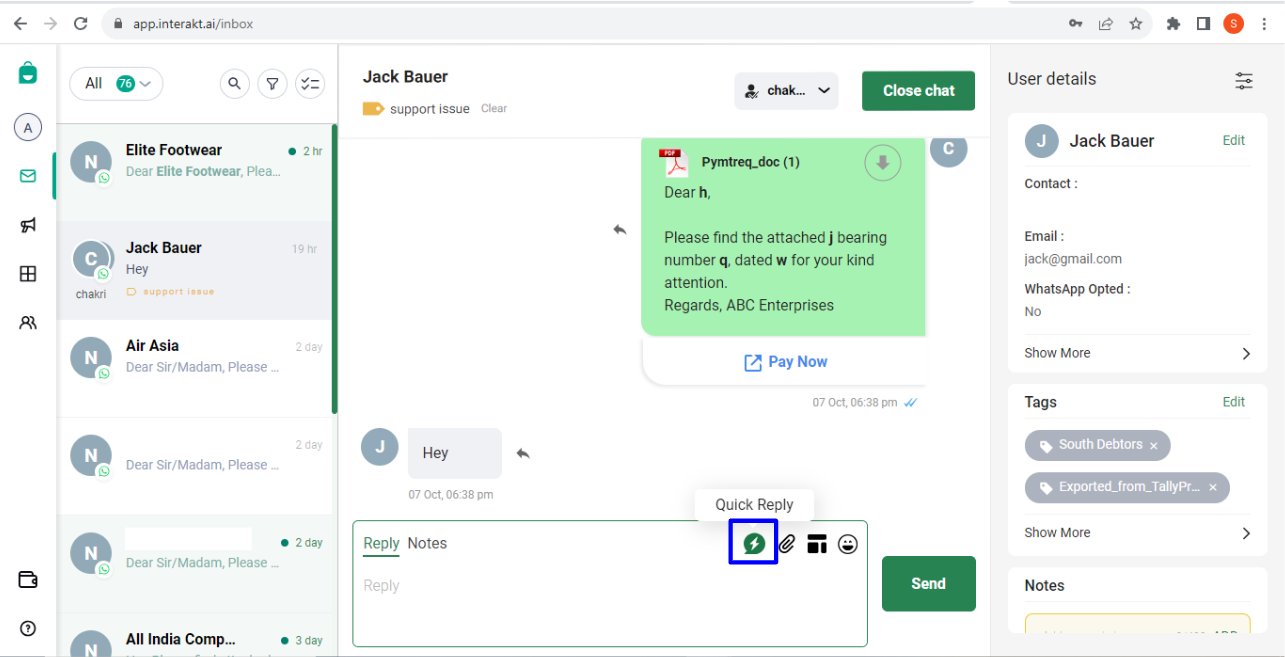1285x657 pixels.
Task: Open the agent assignment dropdown
Action: tap(786, 91)
